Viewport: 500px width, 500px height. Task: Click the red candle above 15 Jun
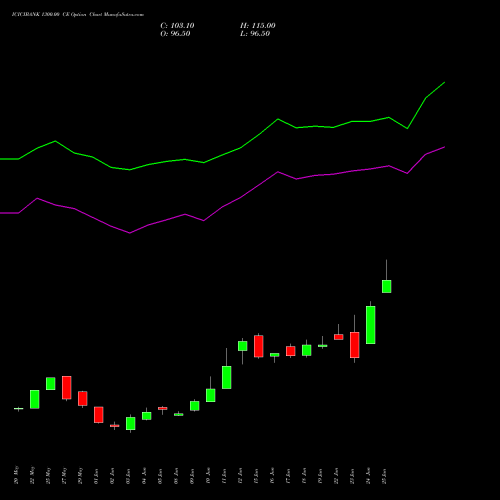[259, 346]
